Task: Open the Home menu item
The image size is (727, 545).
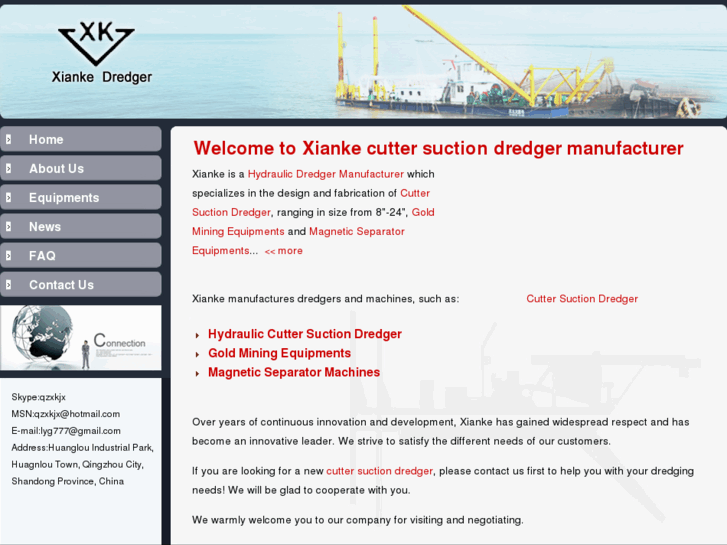Action: coord(46,140)
